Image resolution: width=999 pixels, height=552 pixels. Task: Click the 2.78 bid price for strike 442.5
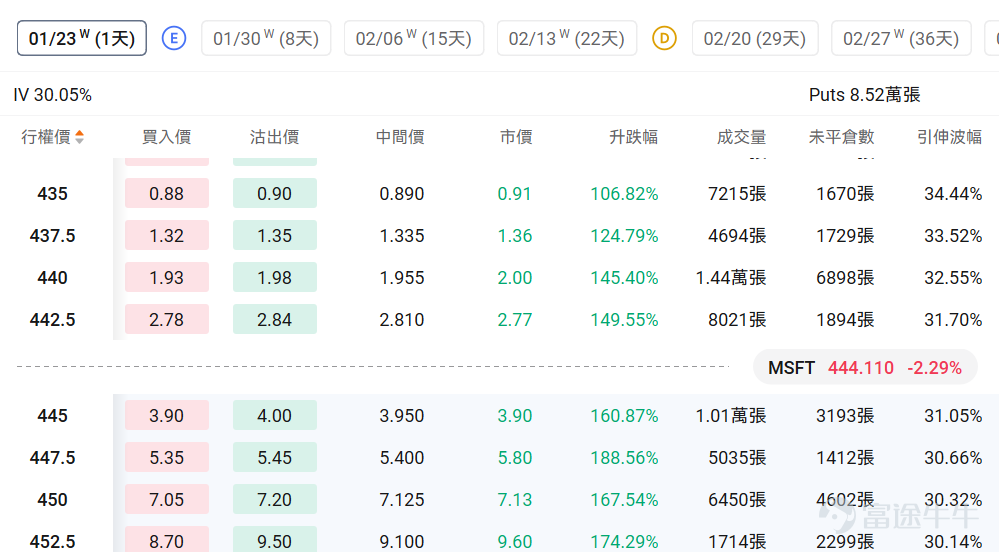pyautogui.click(x=166, y=319)
